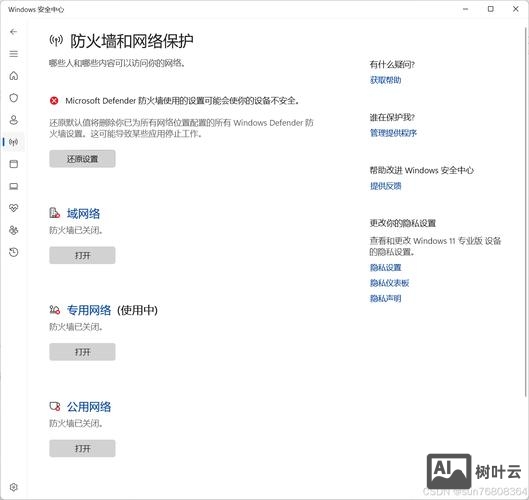Open 隐私仪表板 link
This screenshot has height=500, width=529.
390,283
